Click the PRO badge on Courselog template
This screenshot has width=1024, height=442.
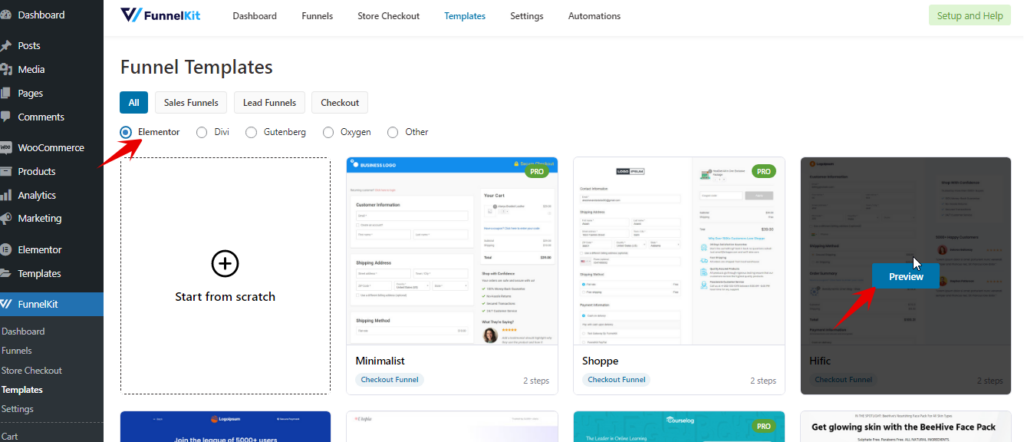click(763, 427)
